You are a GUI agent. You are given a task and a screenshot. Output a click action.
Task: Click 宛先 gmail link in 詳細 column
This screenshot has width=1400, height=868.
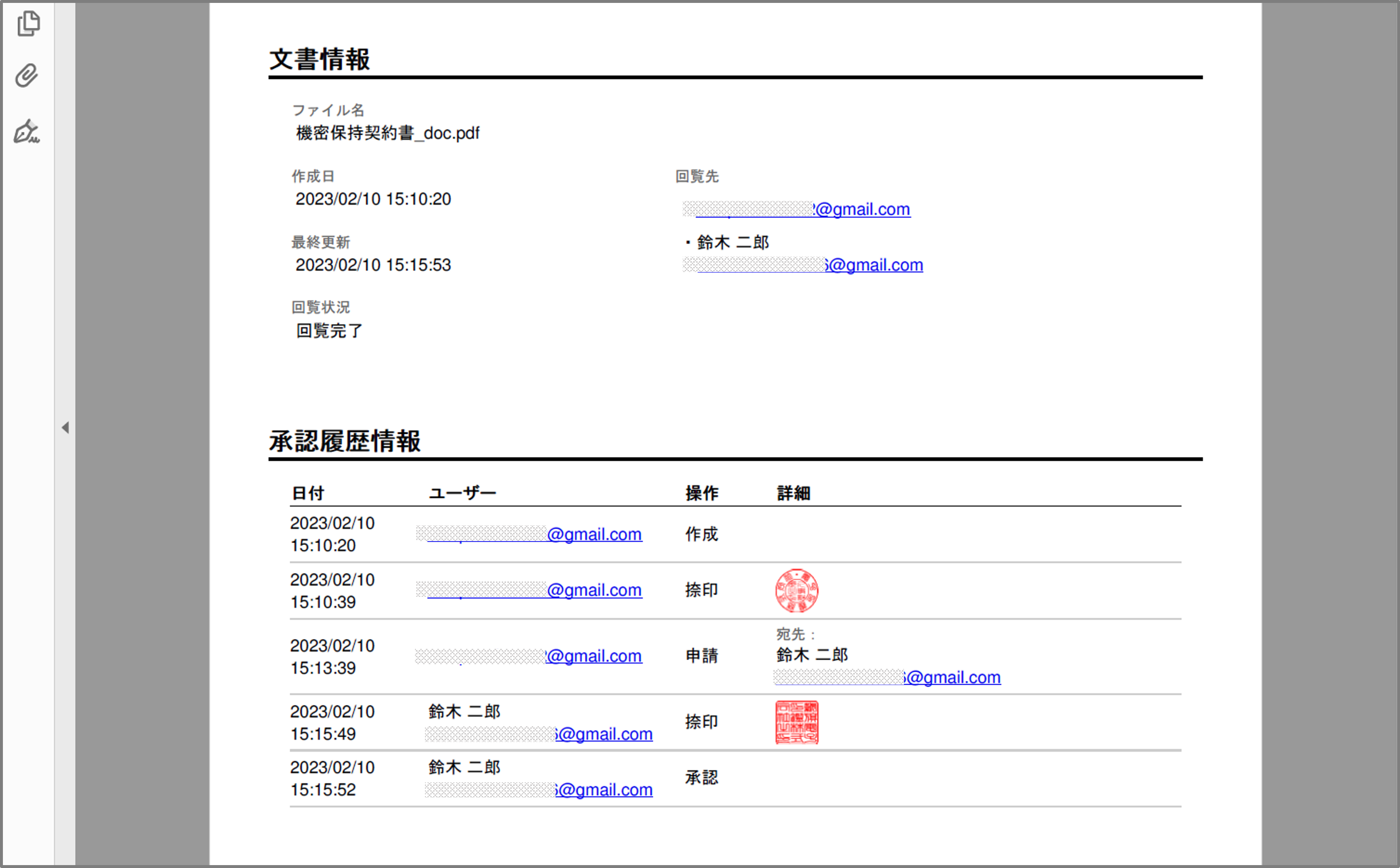pos(953,678)
